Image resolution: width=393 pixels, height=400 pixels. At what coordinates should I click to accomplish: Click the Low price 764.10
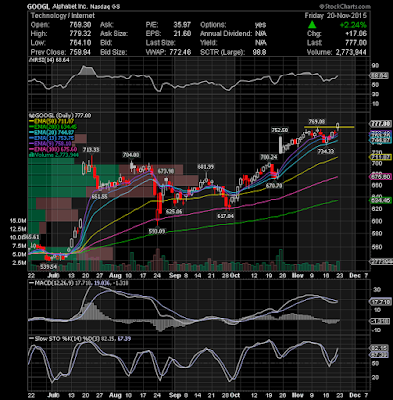coord(80,43)
